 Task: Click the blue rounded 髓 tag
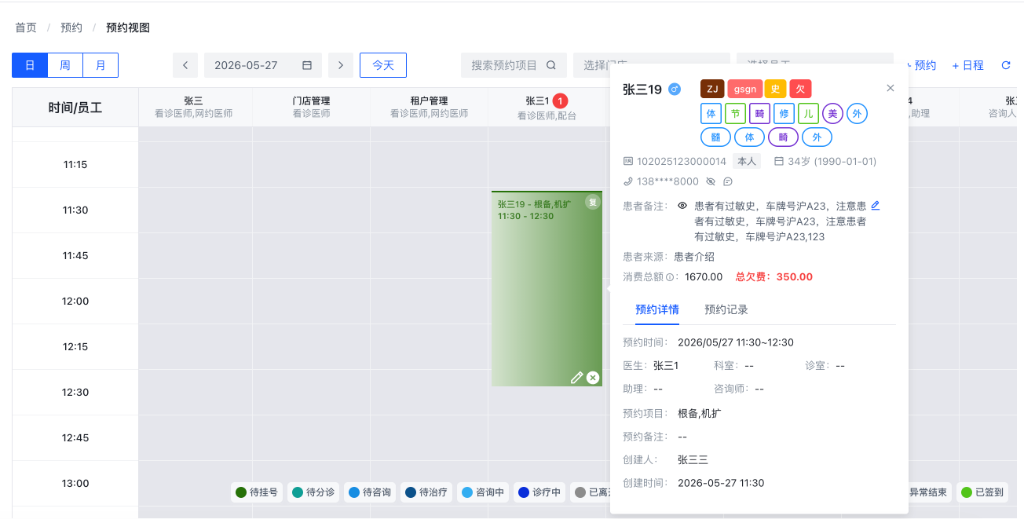[x=716, y=138]
